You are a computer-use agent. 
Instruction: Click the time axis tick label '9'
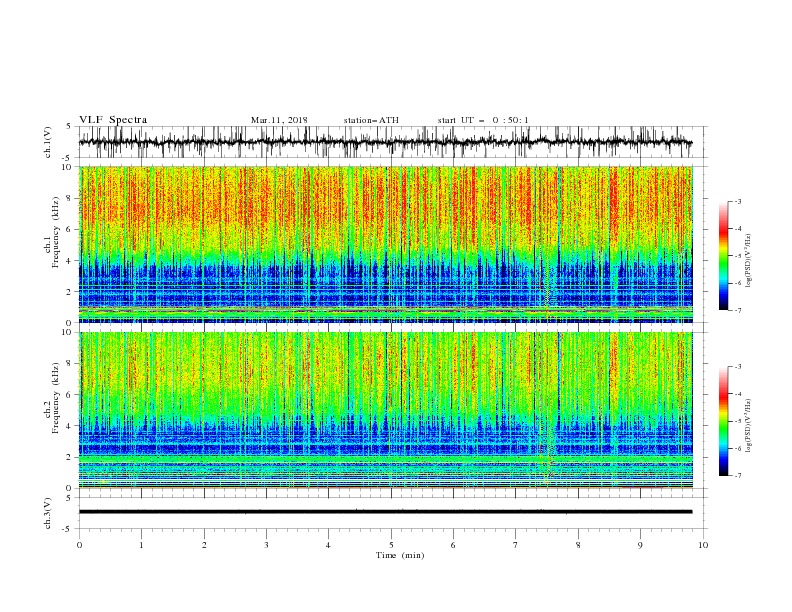(640, 545)
